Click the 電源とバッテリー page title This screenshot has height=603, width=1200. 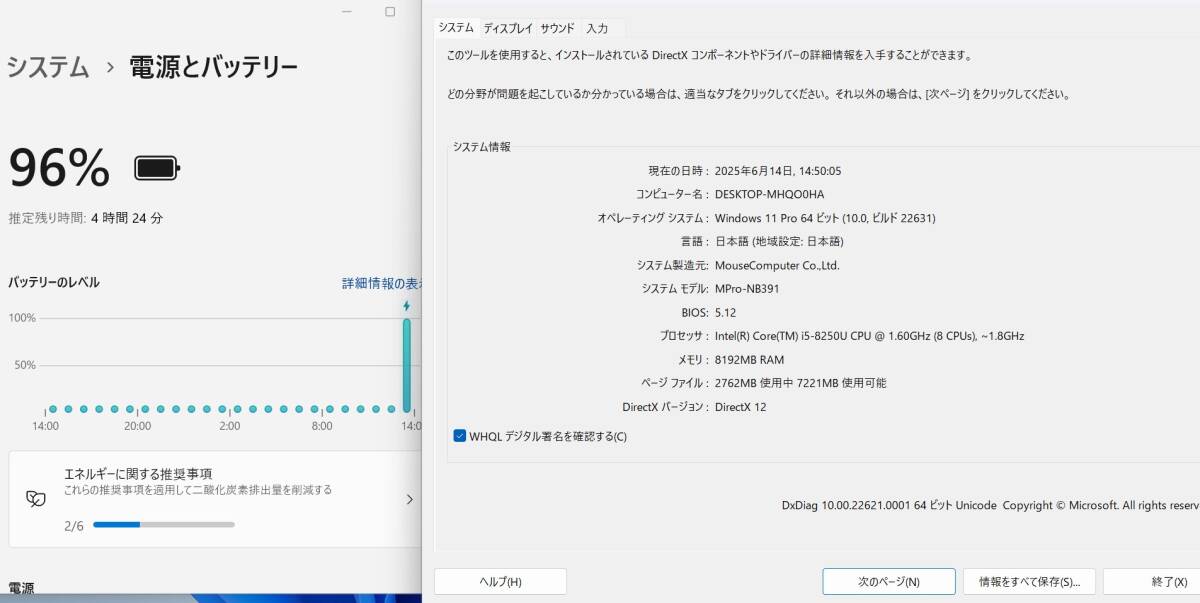pos(213,67)
